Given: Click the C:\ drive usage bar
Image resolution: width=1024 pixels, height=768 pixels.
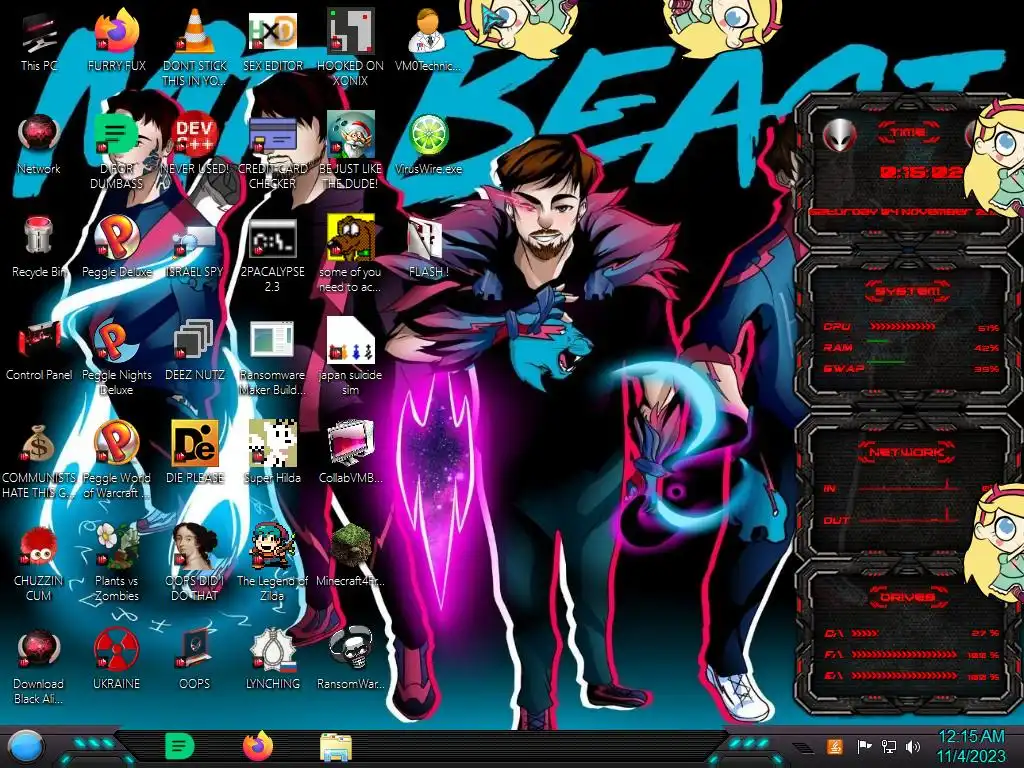Looking at the screenshot, I should (865, 633).
